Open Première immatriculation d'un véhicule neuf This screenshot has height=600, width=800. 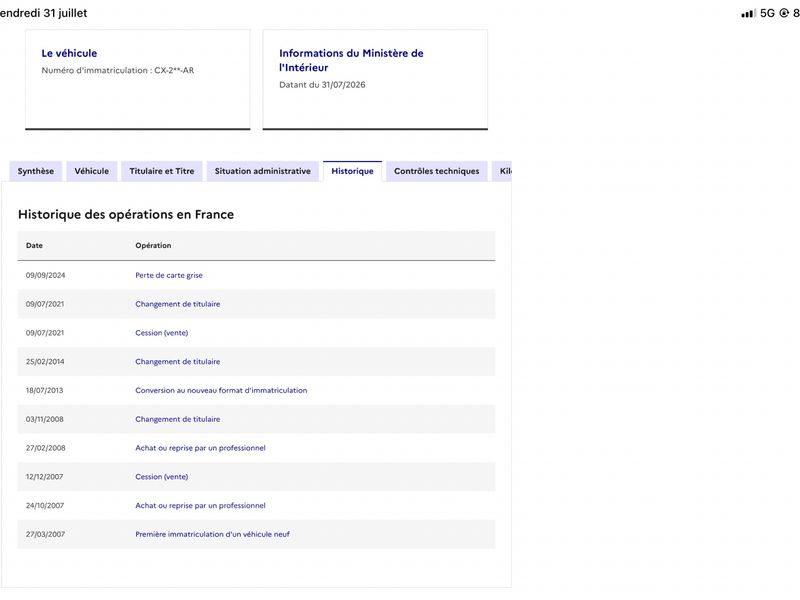coord(212,534)
